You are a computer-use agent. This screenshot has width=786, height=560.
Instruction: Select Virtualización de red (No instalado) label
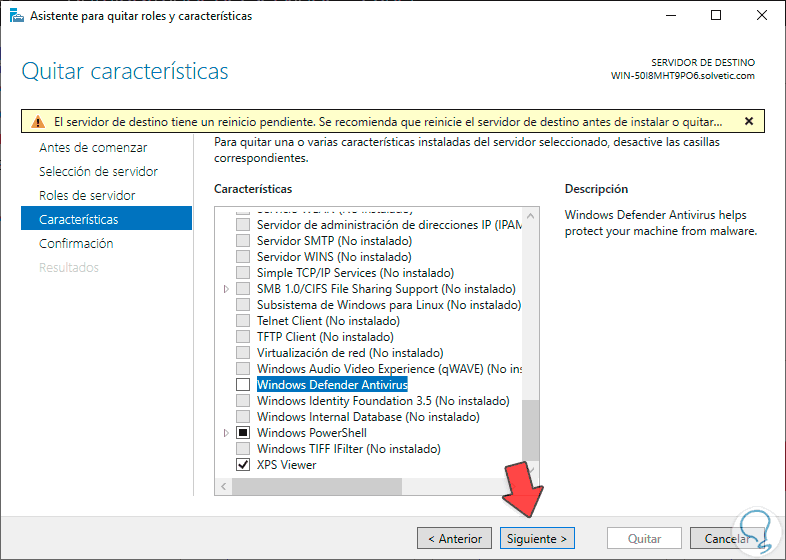[350, 353]
